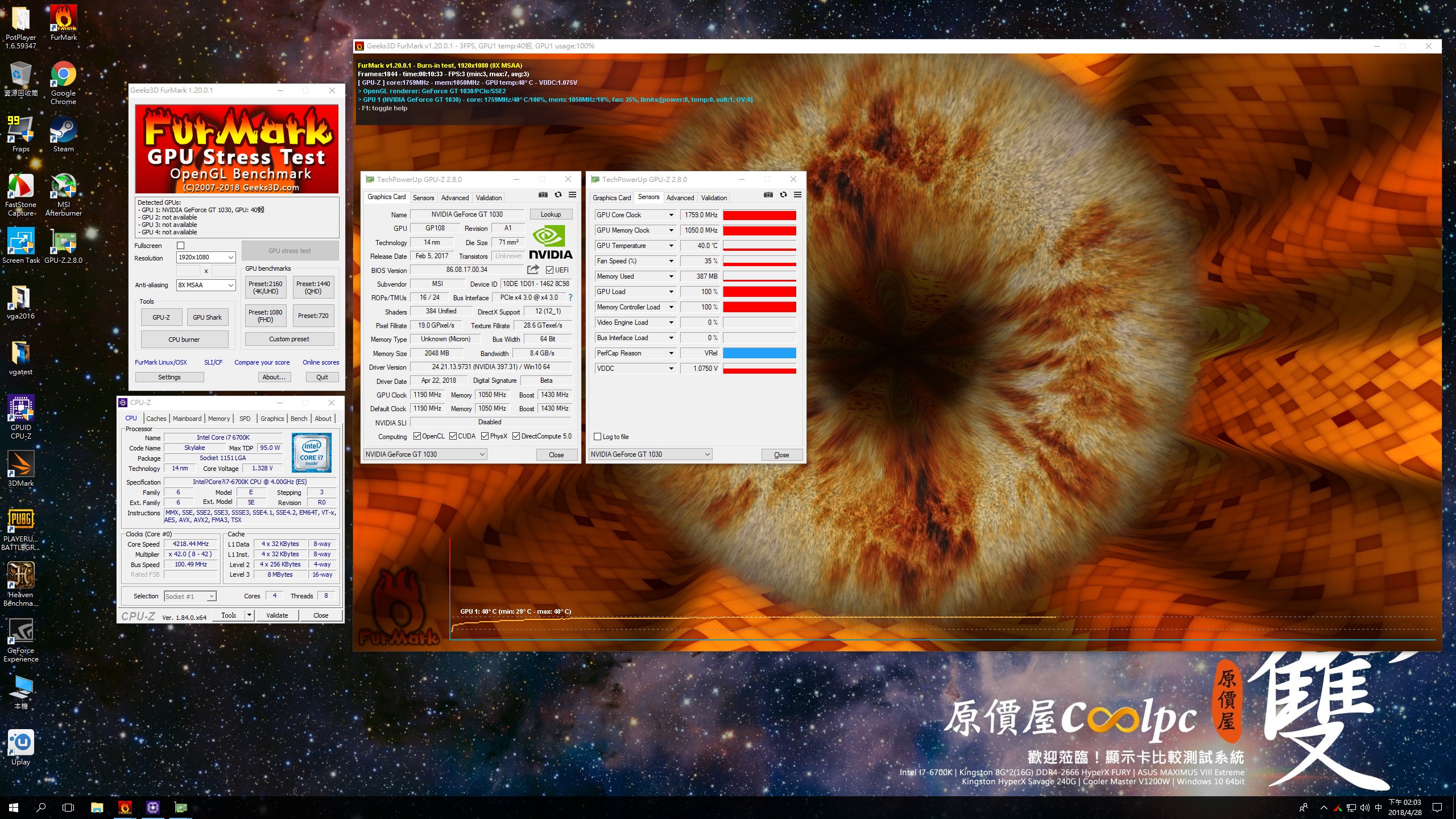The width and height of the screenshot is (1456, 819).
Task: Toggle Fullscreen checkbox in FurMark
Action: 181,246
